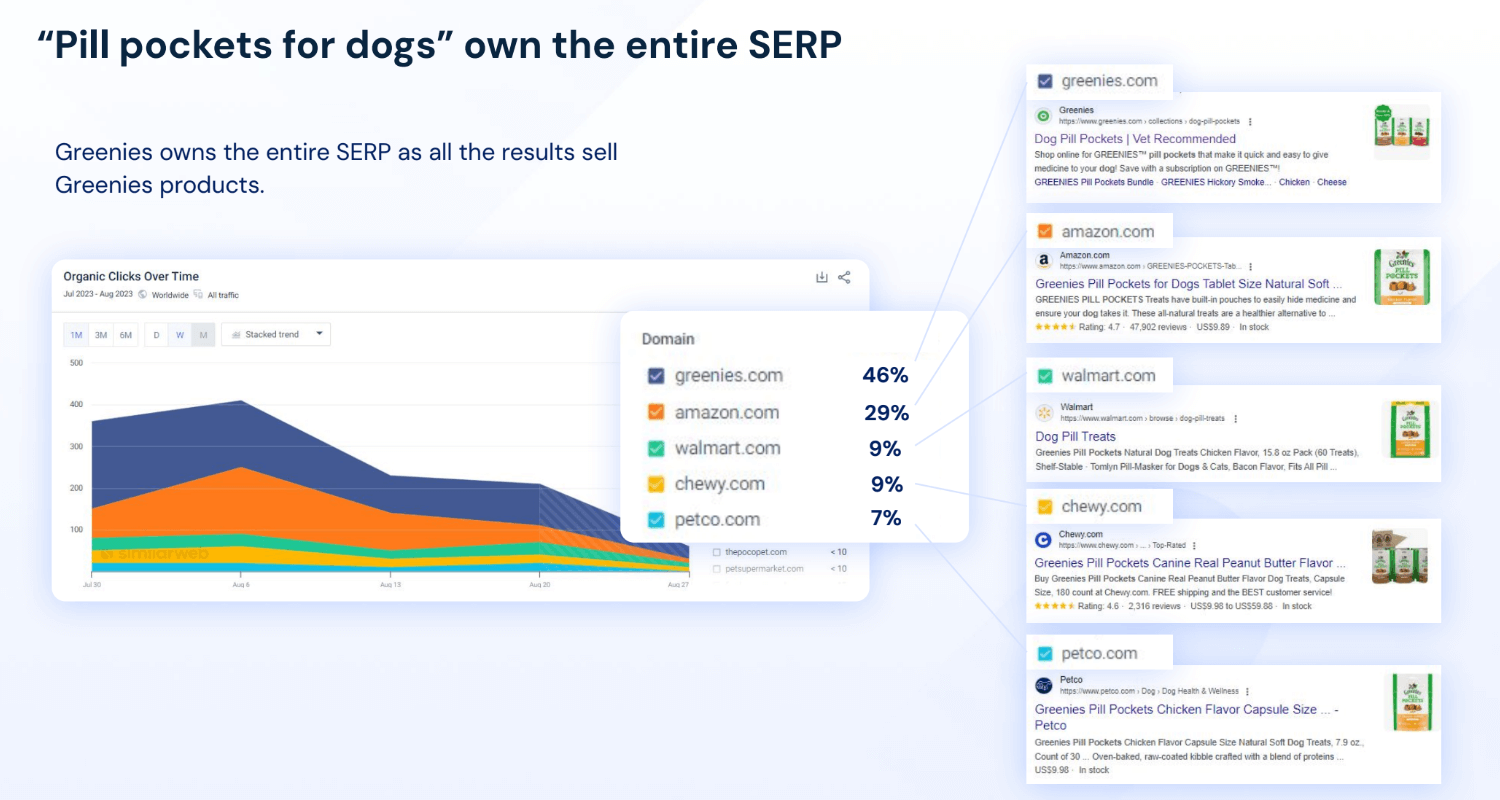Image resolution: width=1500 pixels, height=800 pixels.
Task: Open the Stacked trend dropdown
Action: point(276,334)
